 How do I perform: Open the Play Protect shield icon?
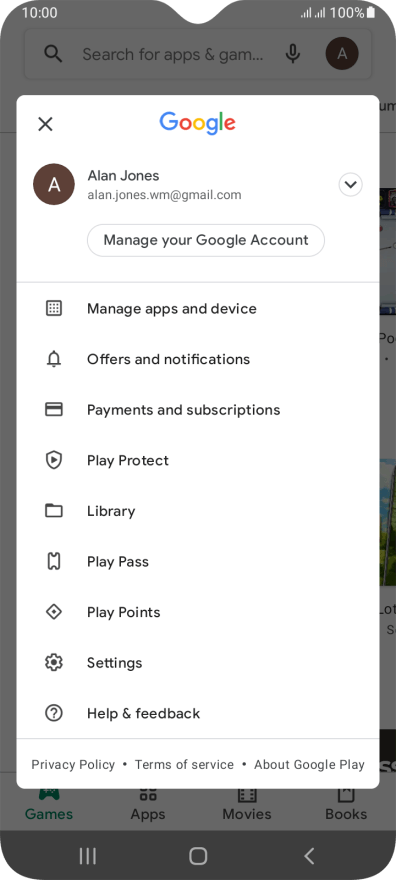pos(54,460)
